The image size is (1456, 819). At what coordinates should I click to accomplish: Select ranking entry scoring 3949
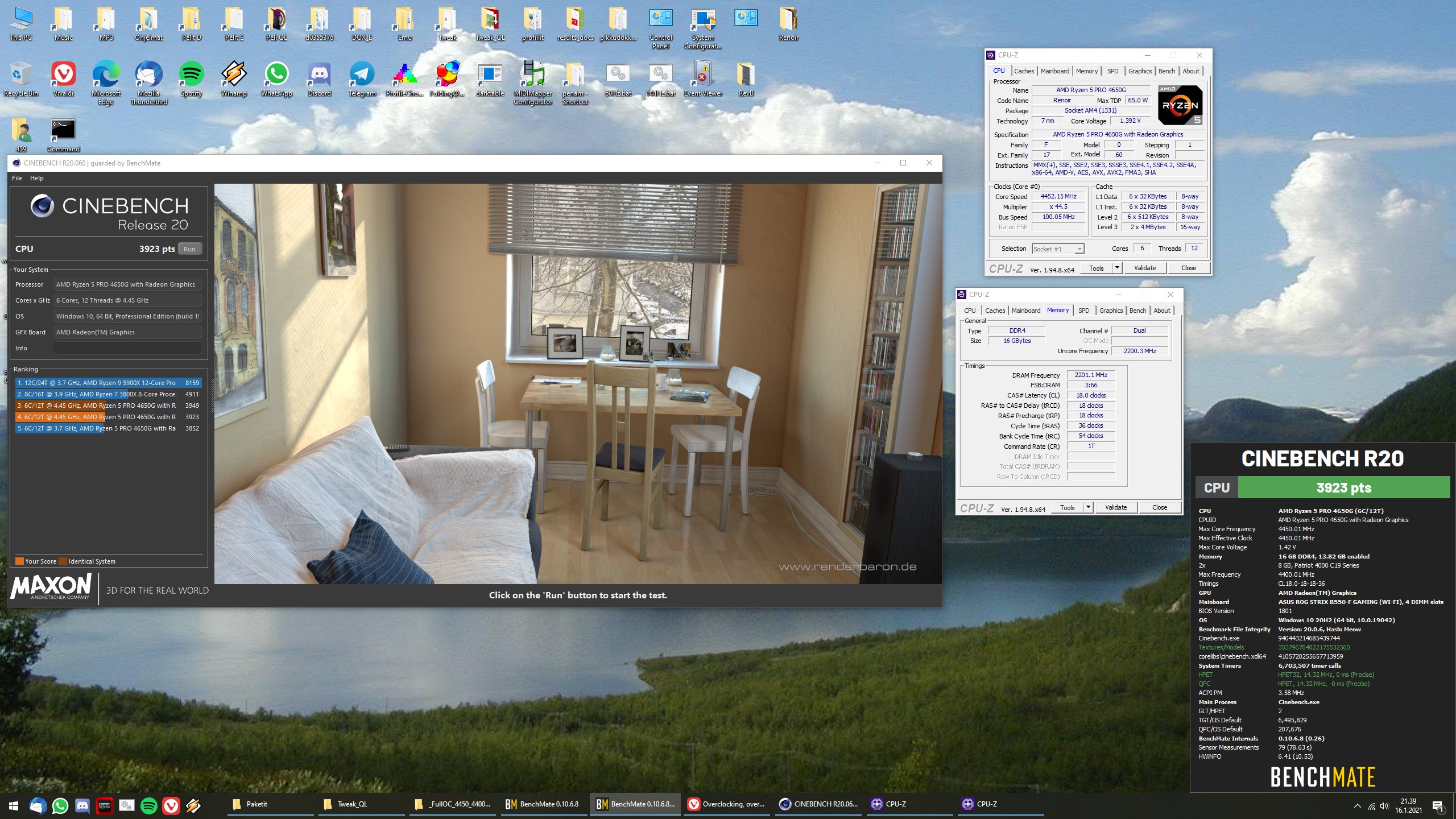point(108,406)
